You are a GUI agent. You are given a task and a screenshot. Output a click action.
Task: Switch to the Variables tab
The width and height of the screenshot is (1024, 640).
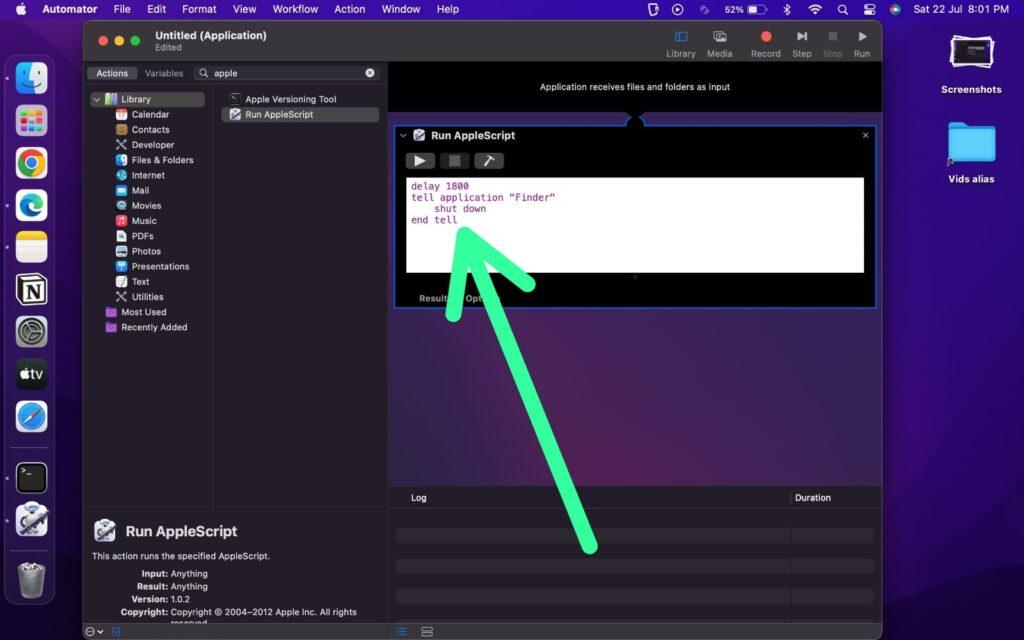[164, 73]
